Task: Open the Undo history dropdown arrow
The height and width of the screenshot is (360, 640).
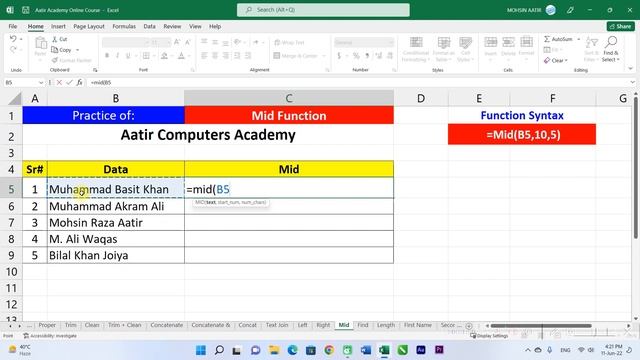Action: [21, 39]
